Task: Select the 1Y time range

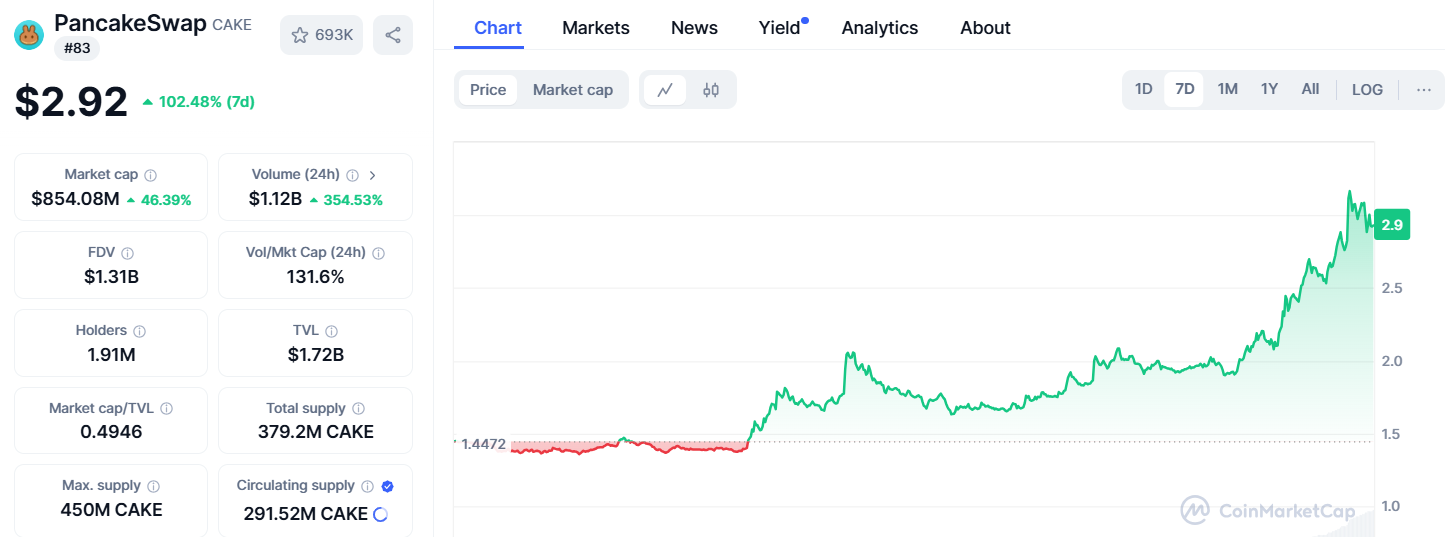Action: coord(1269,89)
